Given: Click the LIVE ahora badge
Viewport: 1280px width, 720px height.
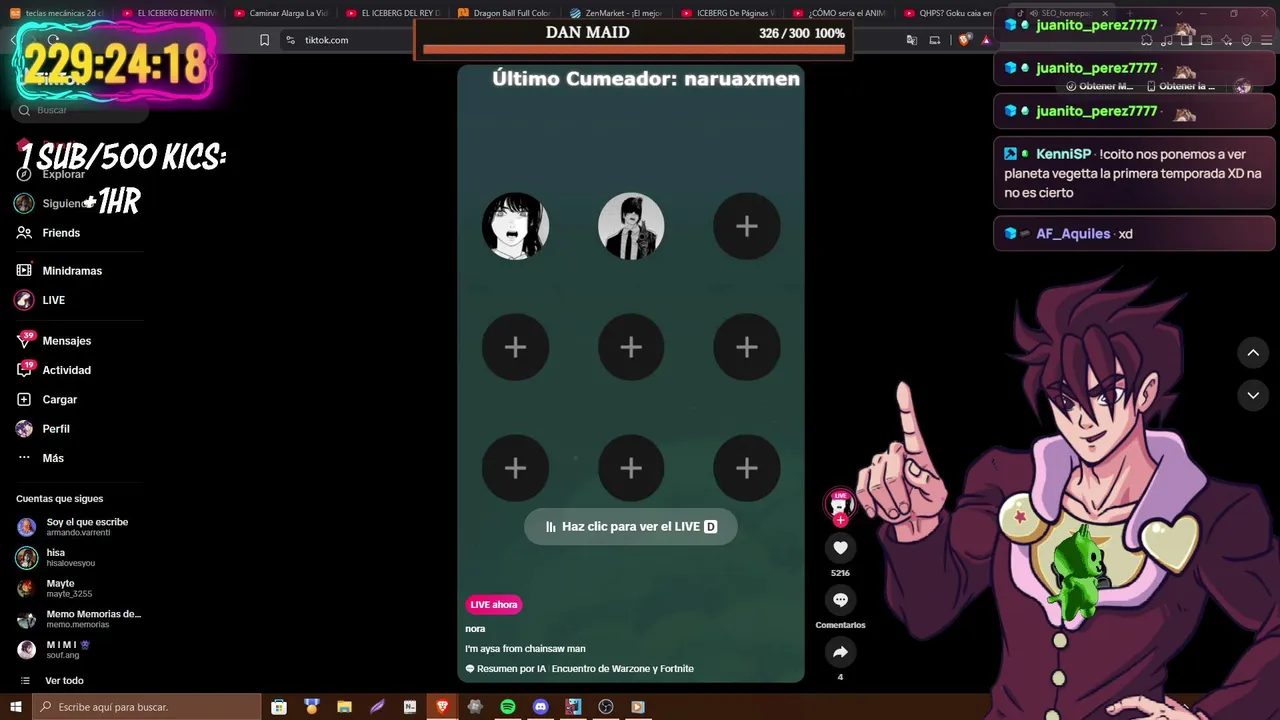Looking at the screenshot, I should click(x=494, y=605).
